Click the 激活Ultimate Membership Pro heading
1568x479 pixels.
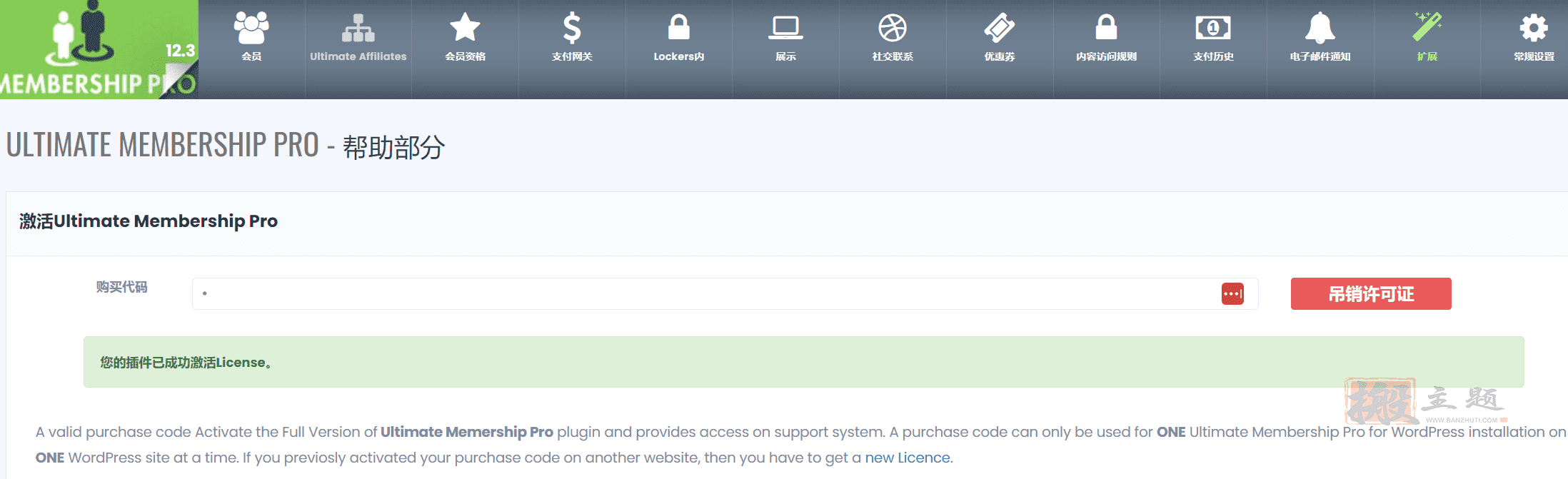click(x=149, y=221)
